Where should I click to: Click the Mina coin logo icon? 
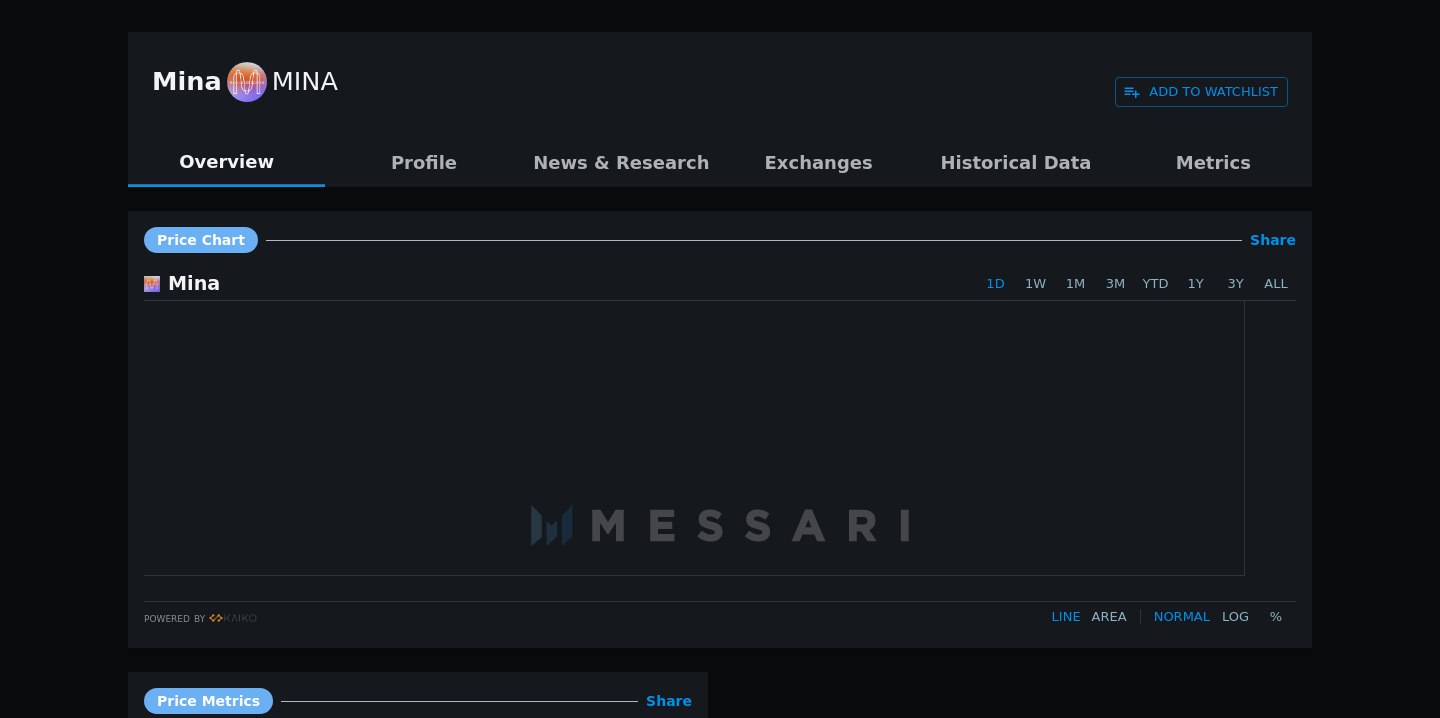pos(247,82)
